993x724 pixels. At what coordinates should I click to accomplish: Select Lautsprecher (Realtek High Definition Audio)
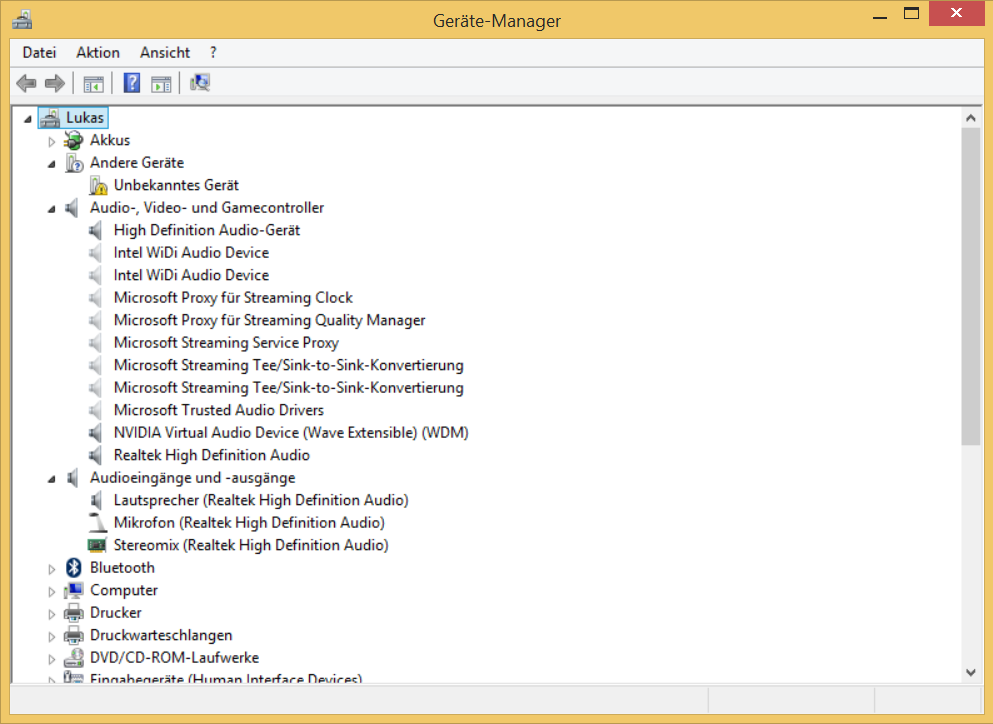261,500
